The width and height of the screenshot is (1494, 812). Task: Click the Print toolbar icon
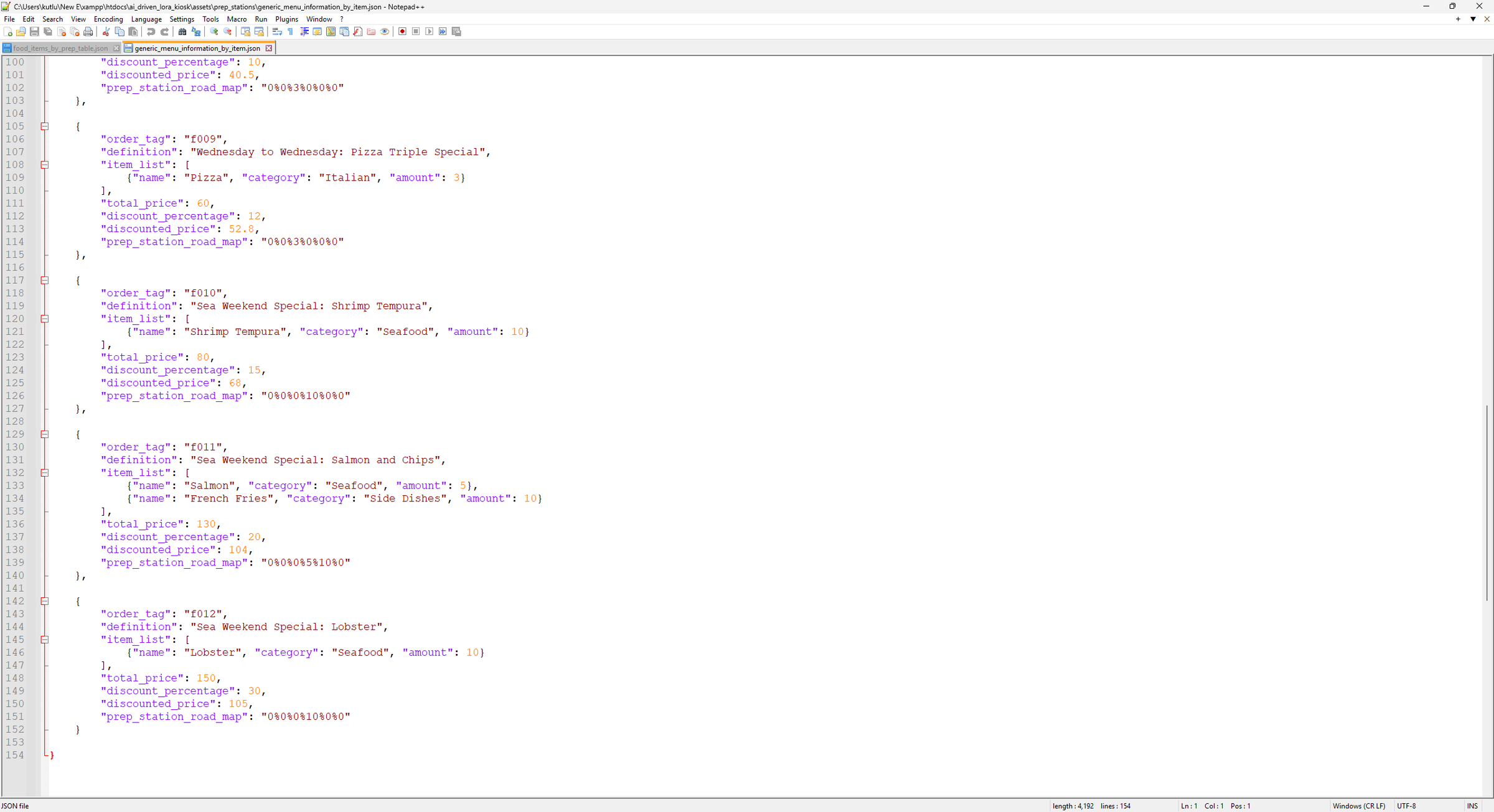coord(88,32)
